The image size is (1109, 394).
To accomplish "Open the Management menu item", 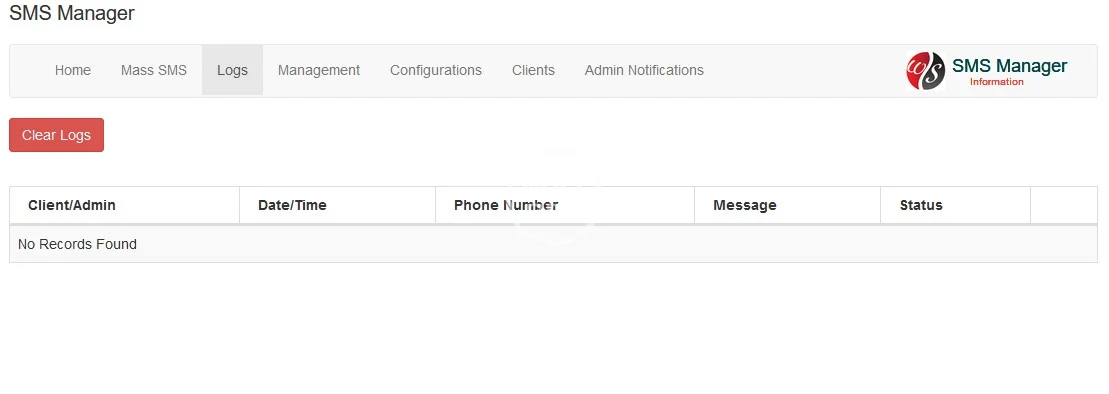I will click(318, 70).
